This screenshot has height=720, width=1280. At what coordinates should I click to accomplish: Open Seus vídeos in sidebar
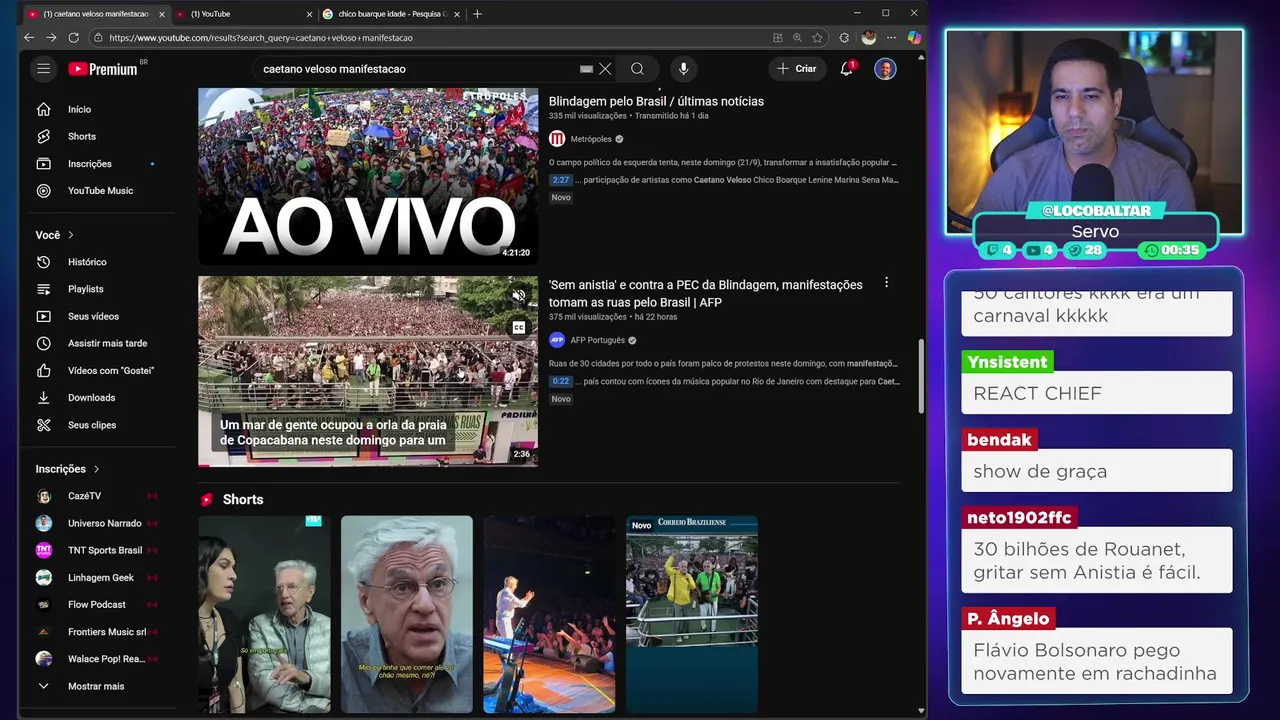point(91,316)
